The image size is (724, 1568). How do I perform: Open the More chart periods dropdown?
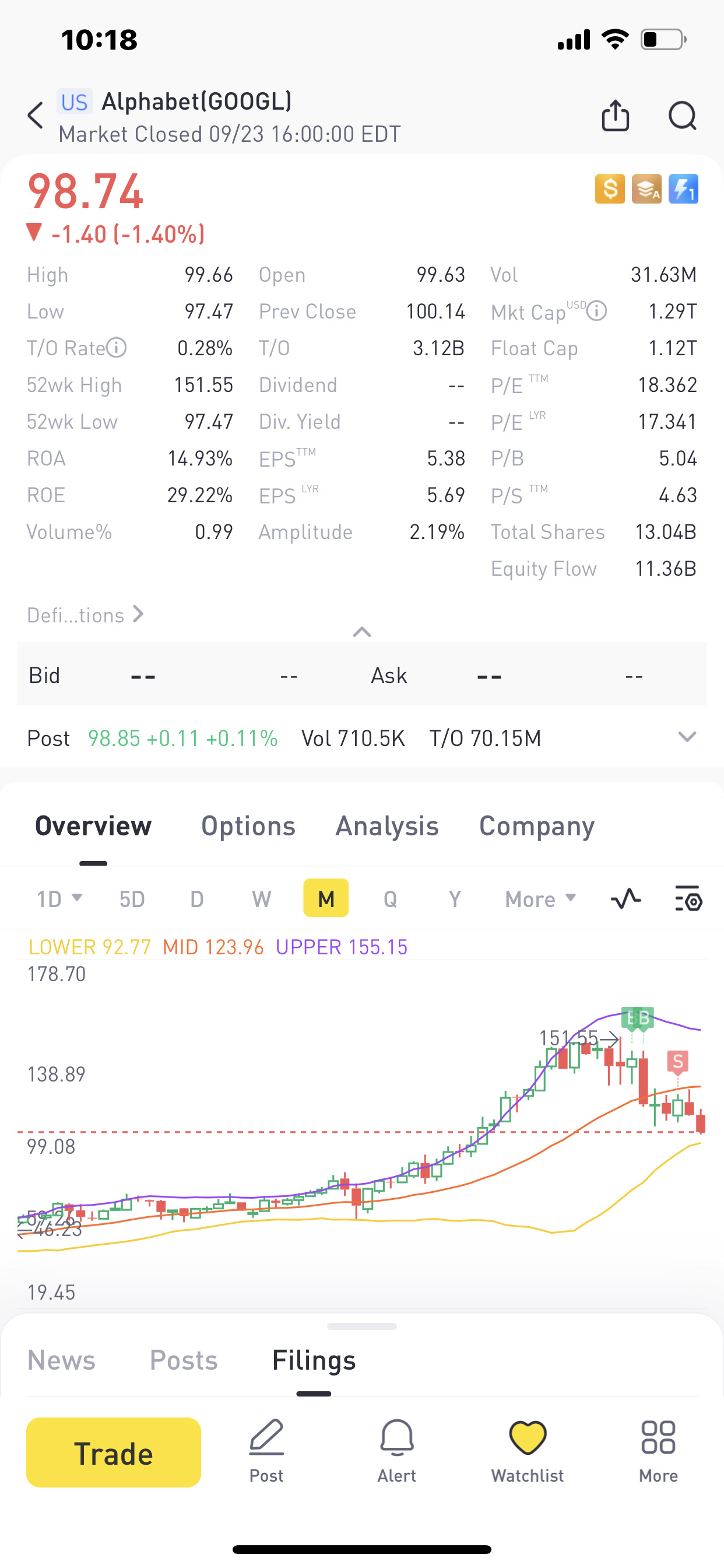click(540, 898)
